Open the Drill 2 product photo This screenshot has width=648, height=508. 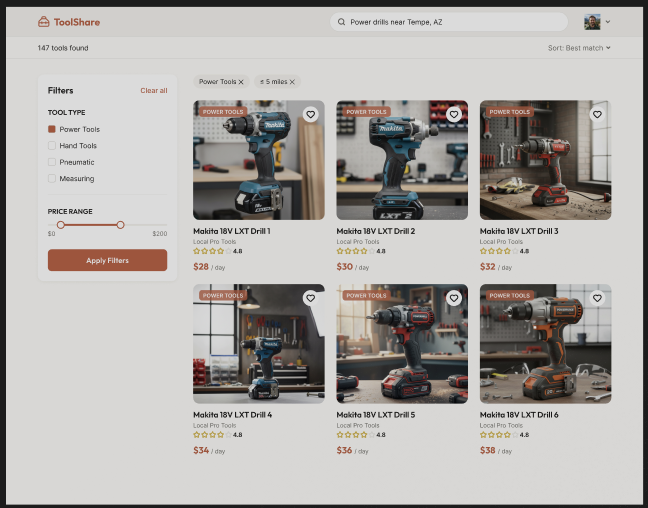point(402,160)
